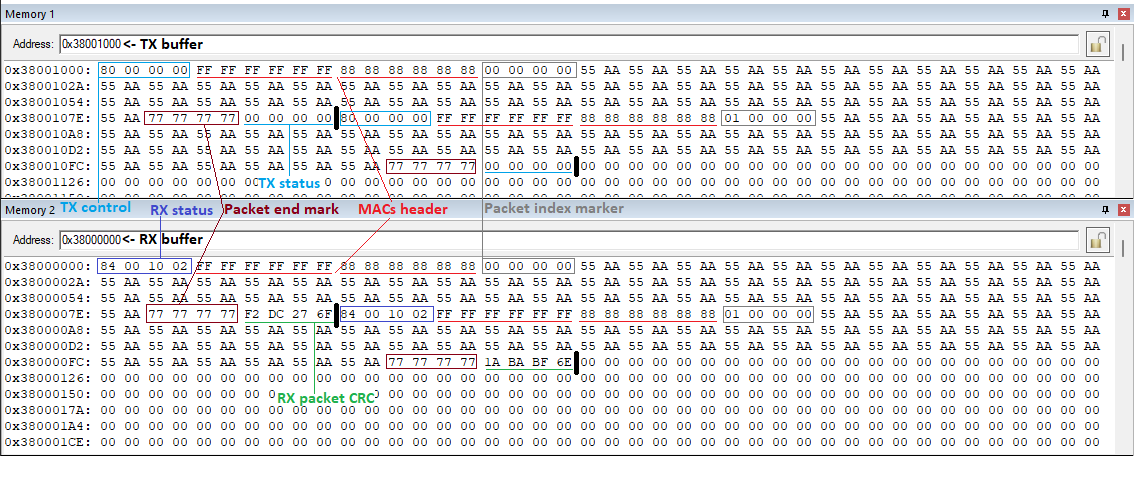
Task: Click the Memory 2 address field 0x38000000
Action: tap(91, 240)
